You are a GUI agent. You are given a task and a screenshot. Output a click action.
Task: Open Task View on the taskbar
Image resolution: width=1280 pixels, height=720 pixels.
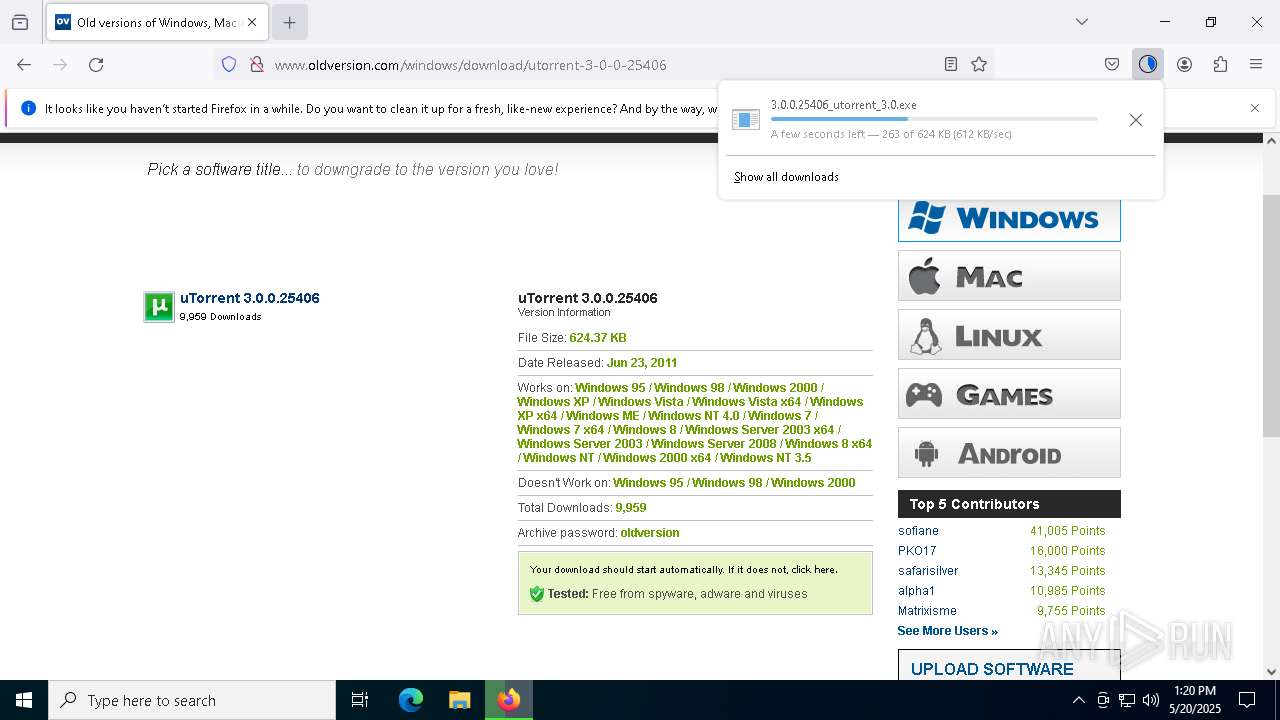coord(360,700)
